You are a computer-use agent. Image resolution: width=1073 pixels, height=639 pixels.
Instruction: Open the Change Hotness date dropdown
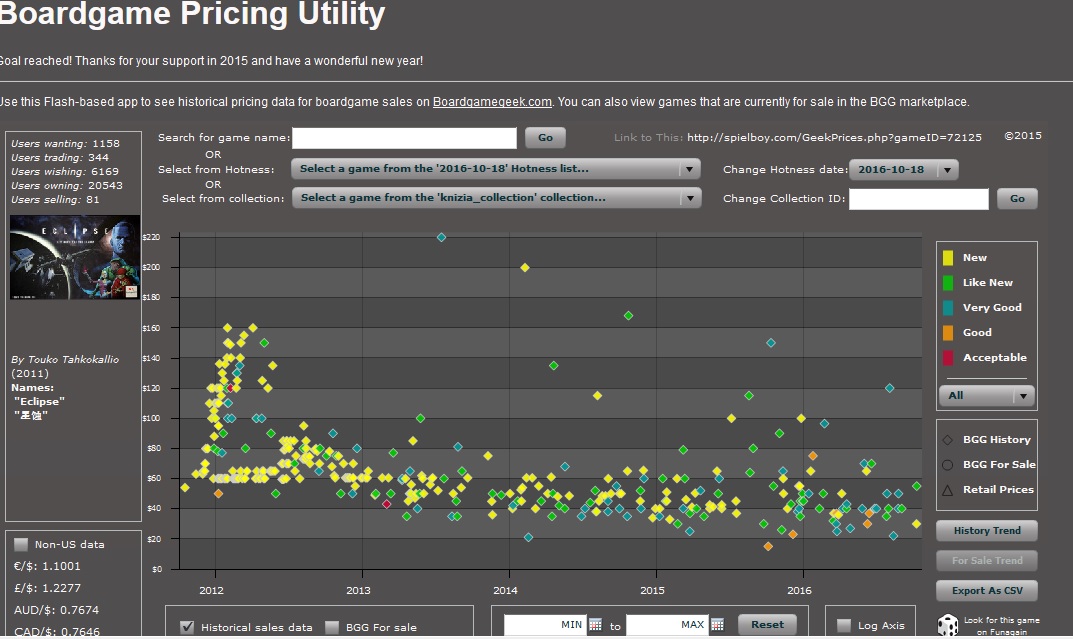pyautogui.click(x=903, y=170)
